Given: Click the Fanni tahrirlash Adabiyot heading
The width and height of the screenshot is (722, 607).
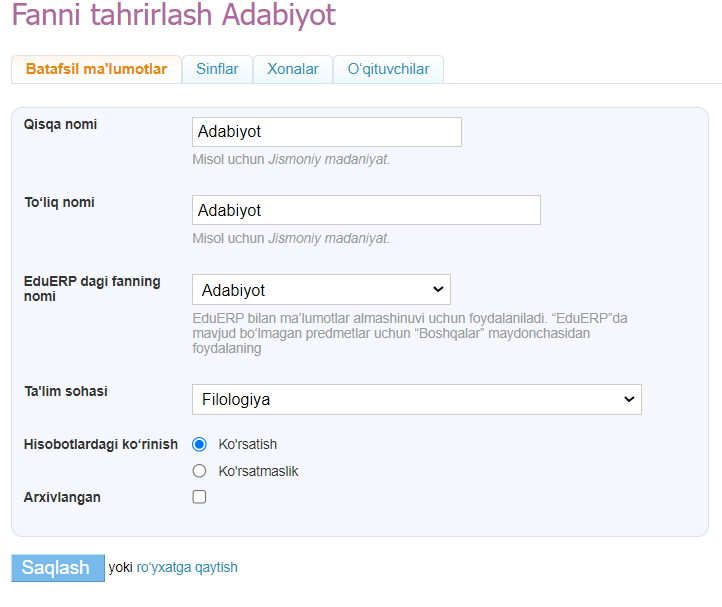Looking at the screenshot, I should click(x=174, y=17).
